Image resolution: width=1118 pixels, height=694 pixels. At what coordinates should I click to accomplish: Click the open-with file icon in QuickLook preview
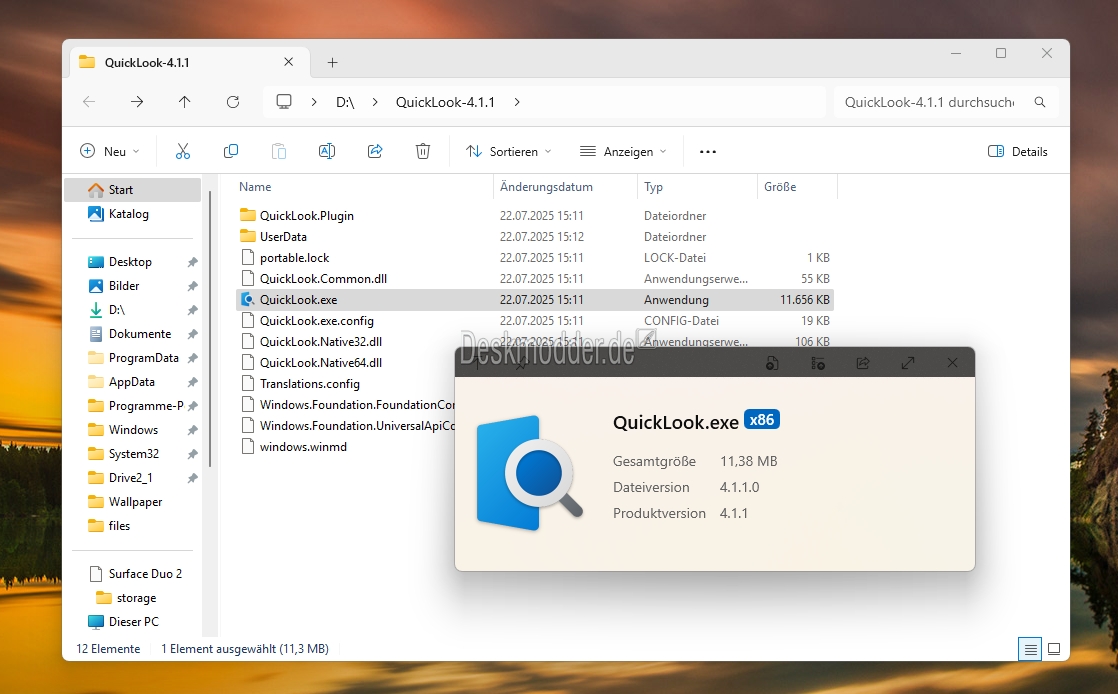point(772,363)
